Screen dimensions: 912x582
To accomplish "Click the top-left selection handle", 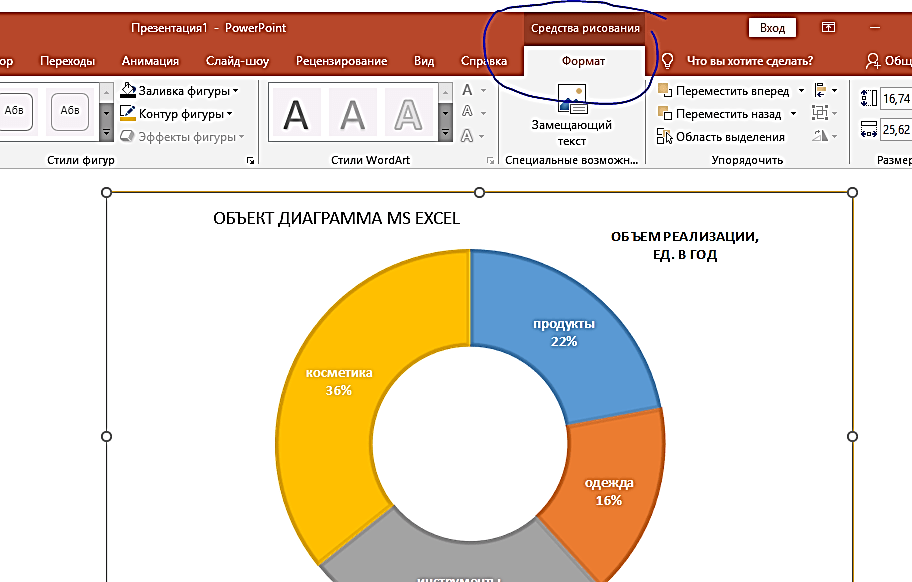I will (106, 192).
